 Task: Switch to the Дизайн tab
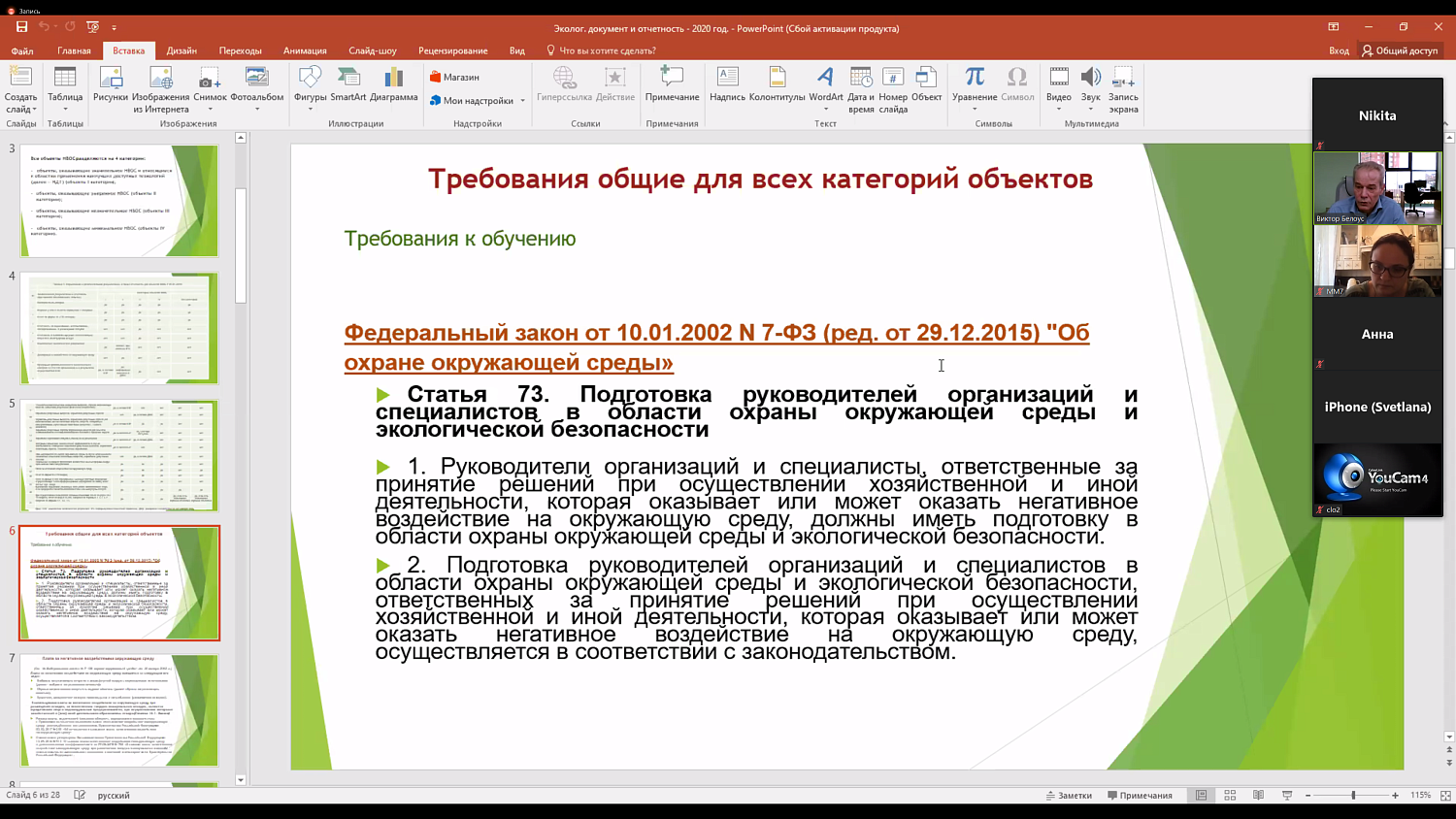point(182,50)
